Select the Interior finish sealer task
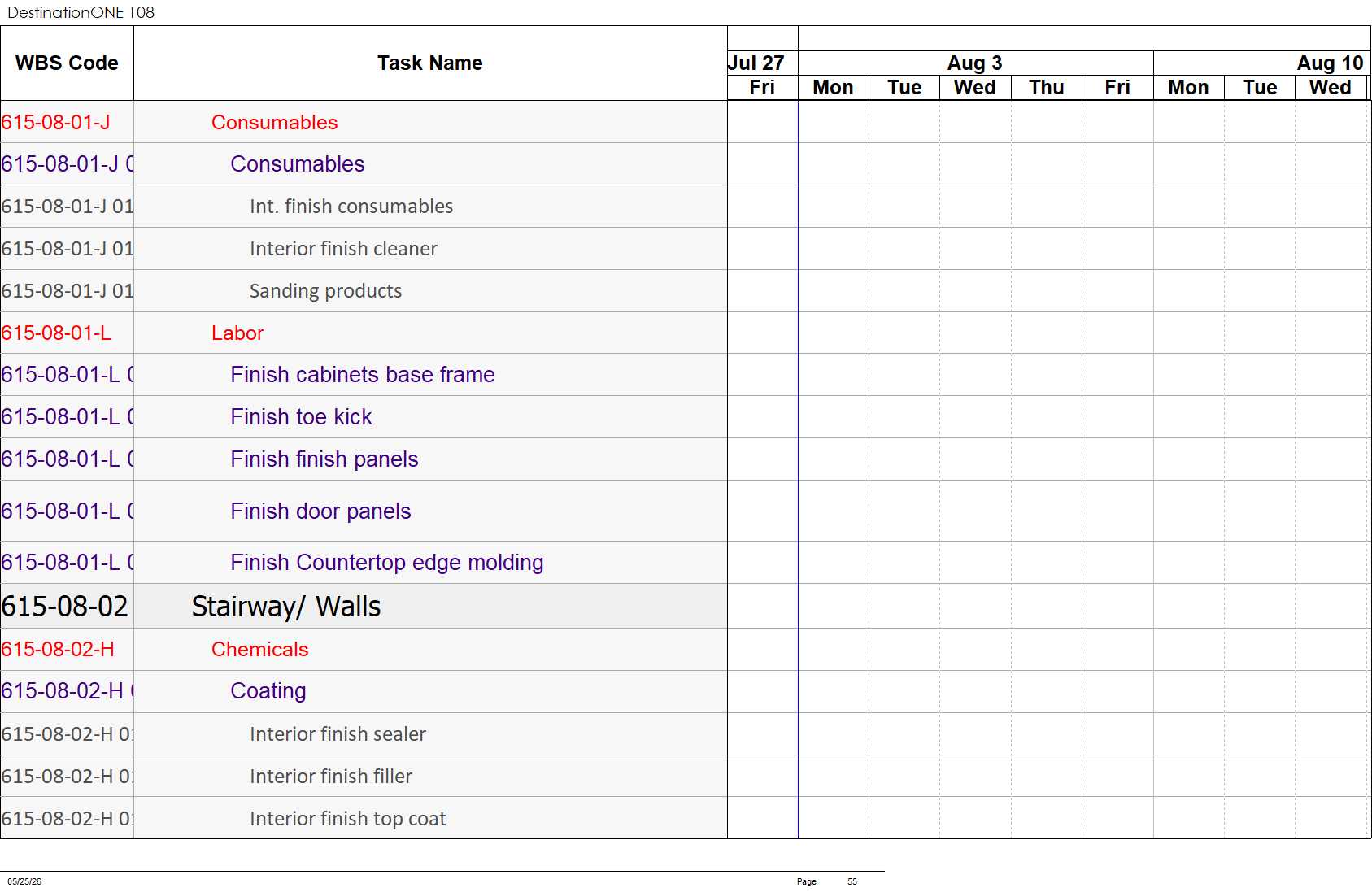 pos(338,734)
